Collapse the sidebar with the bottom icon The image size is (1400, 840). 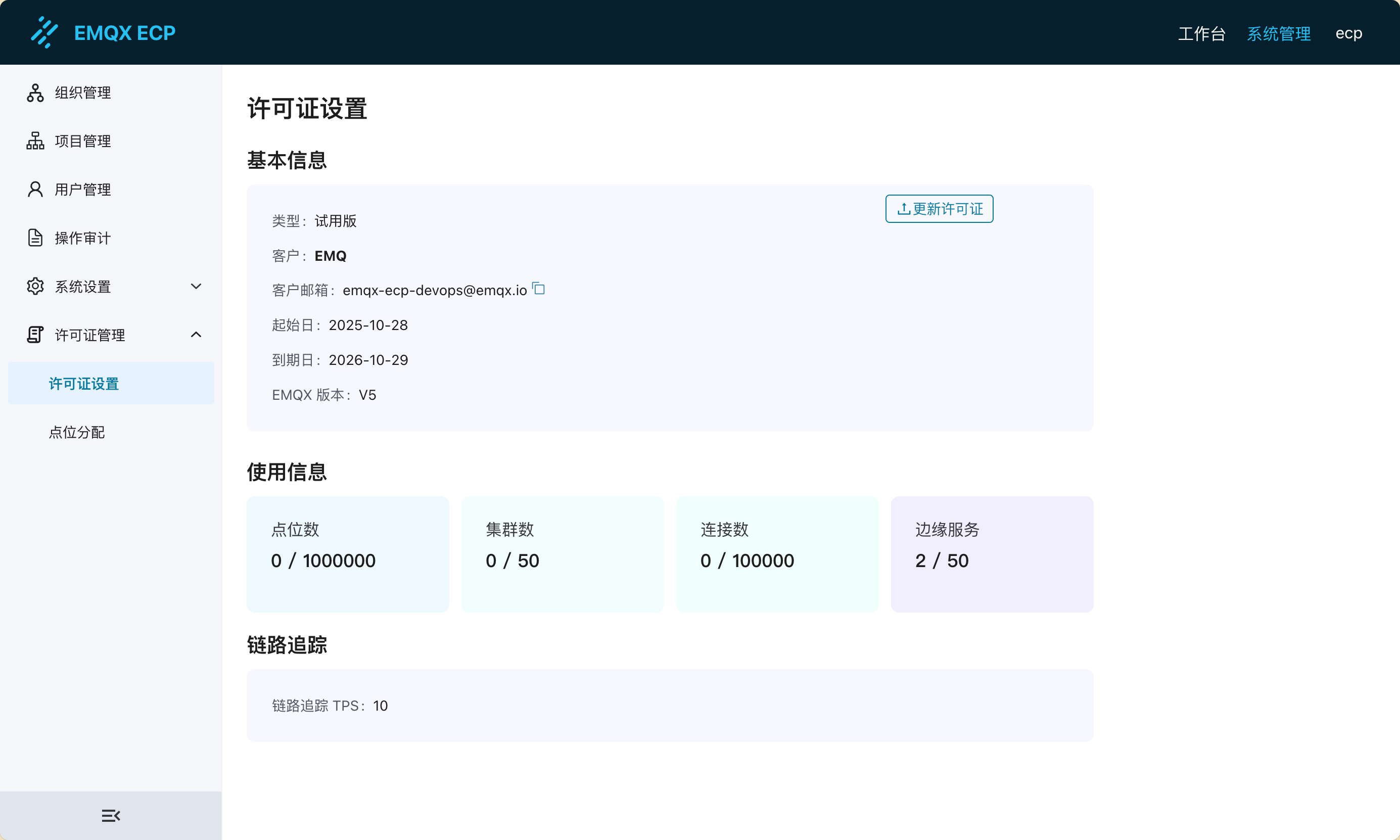[110, 815]
